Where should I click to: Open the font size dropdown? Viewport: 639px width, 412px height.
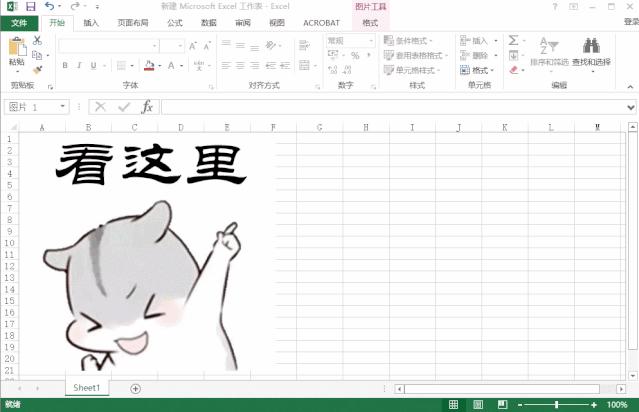coord(180,46)
